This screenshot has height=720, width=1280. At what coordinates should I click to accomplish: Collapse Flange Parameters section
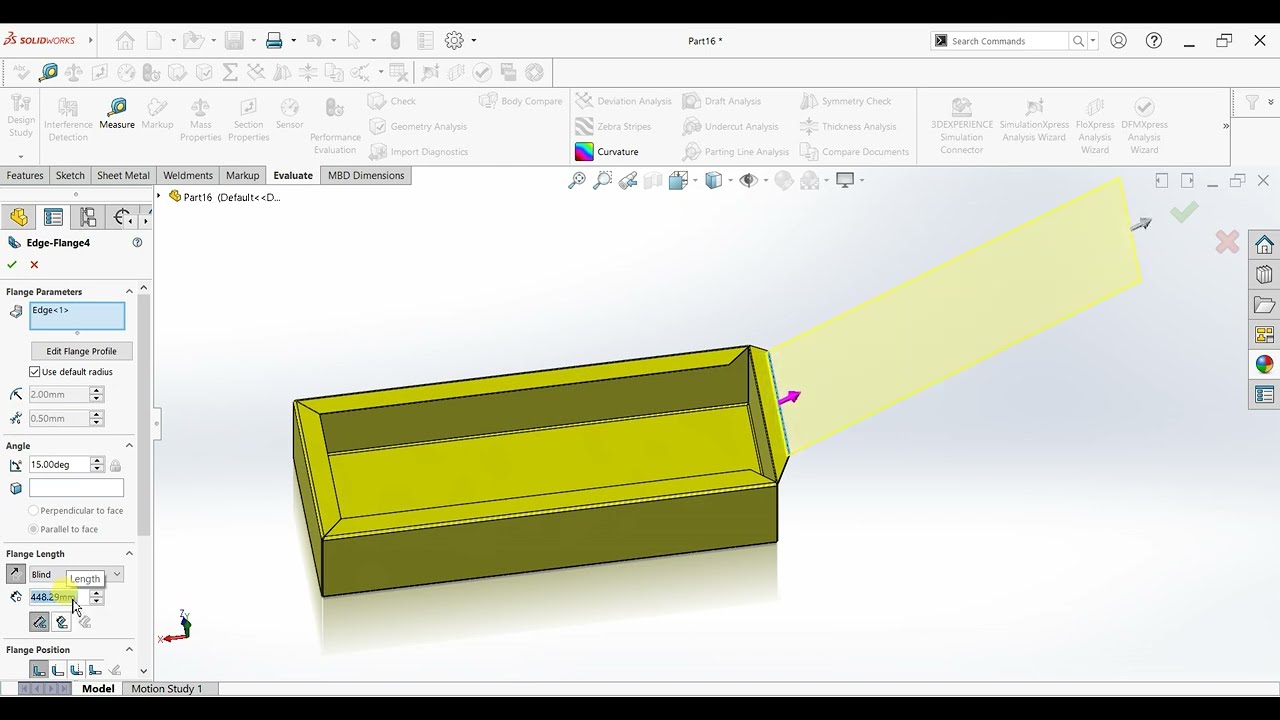[x=129, y=291]
